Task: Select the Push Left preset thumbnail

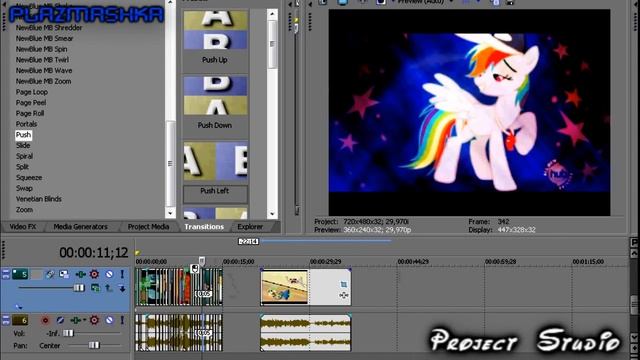Action: (215, 161)
